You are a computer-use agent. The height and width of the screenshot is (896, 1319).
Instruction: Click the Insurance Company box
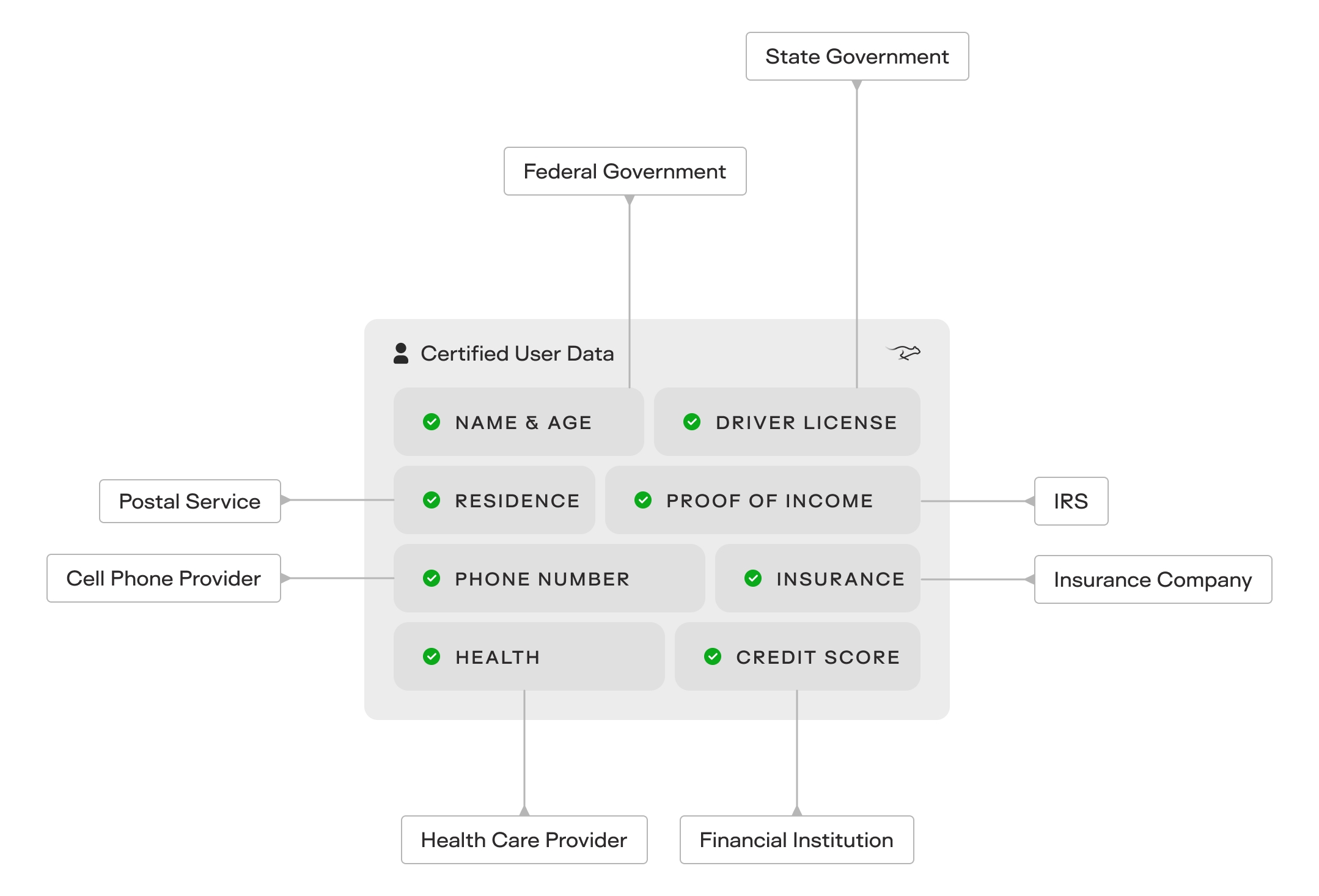(1153, 579)
